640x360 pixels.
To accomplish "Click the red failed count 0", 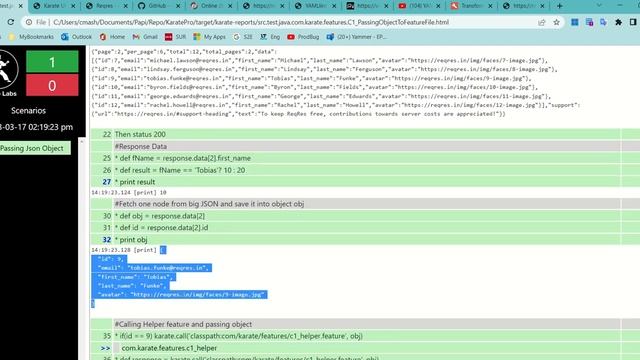I will coord(52,85).
